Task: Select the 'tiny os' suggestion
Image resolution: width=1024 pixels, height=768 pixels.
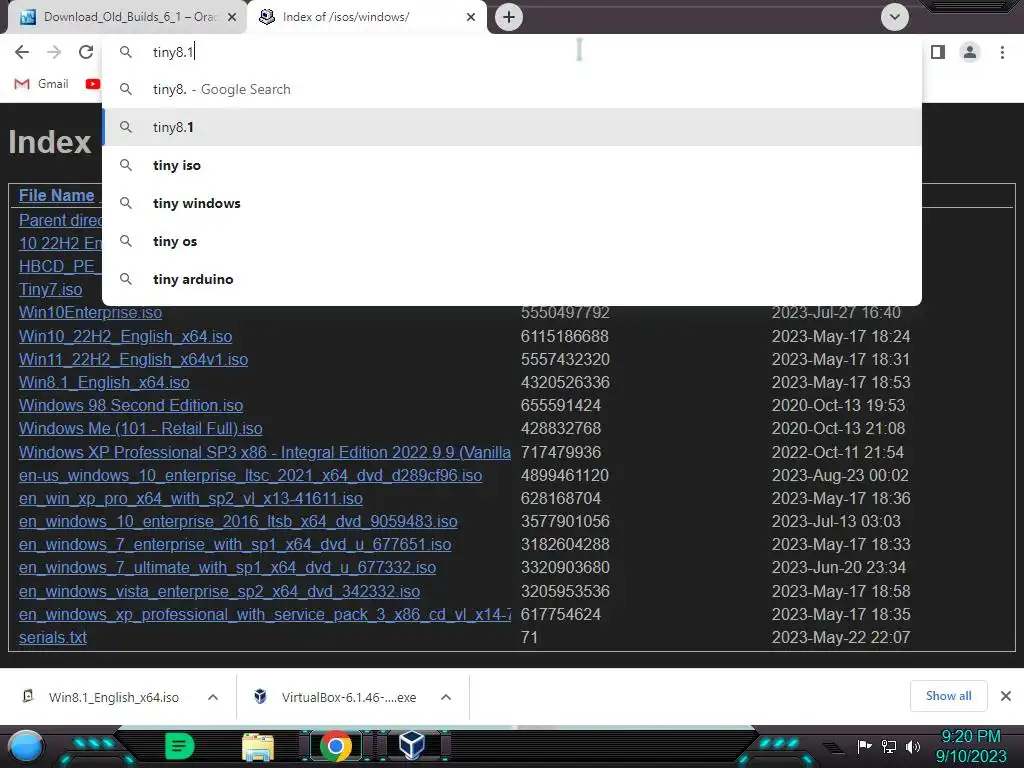Action: [512, 241]
